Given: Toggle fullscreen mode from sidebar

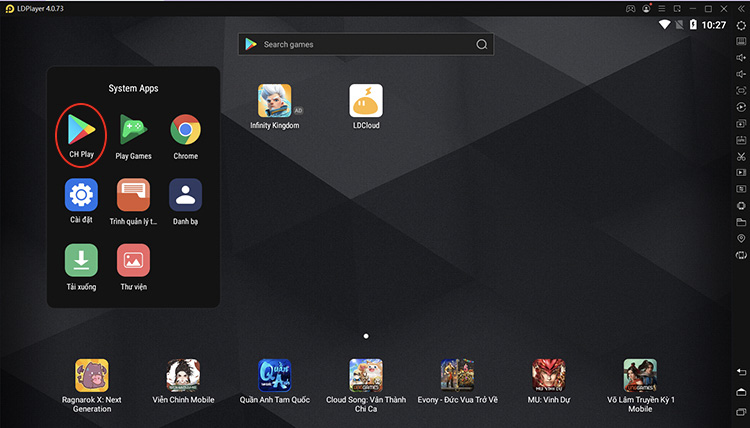Looking at the screenshot, I should [x=741, y=90].
